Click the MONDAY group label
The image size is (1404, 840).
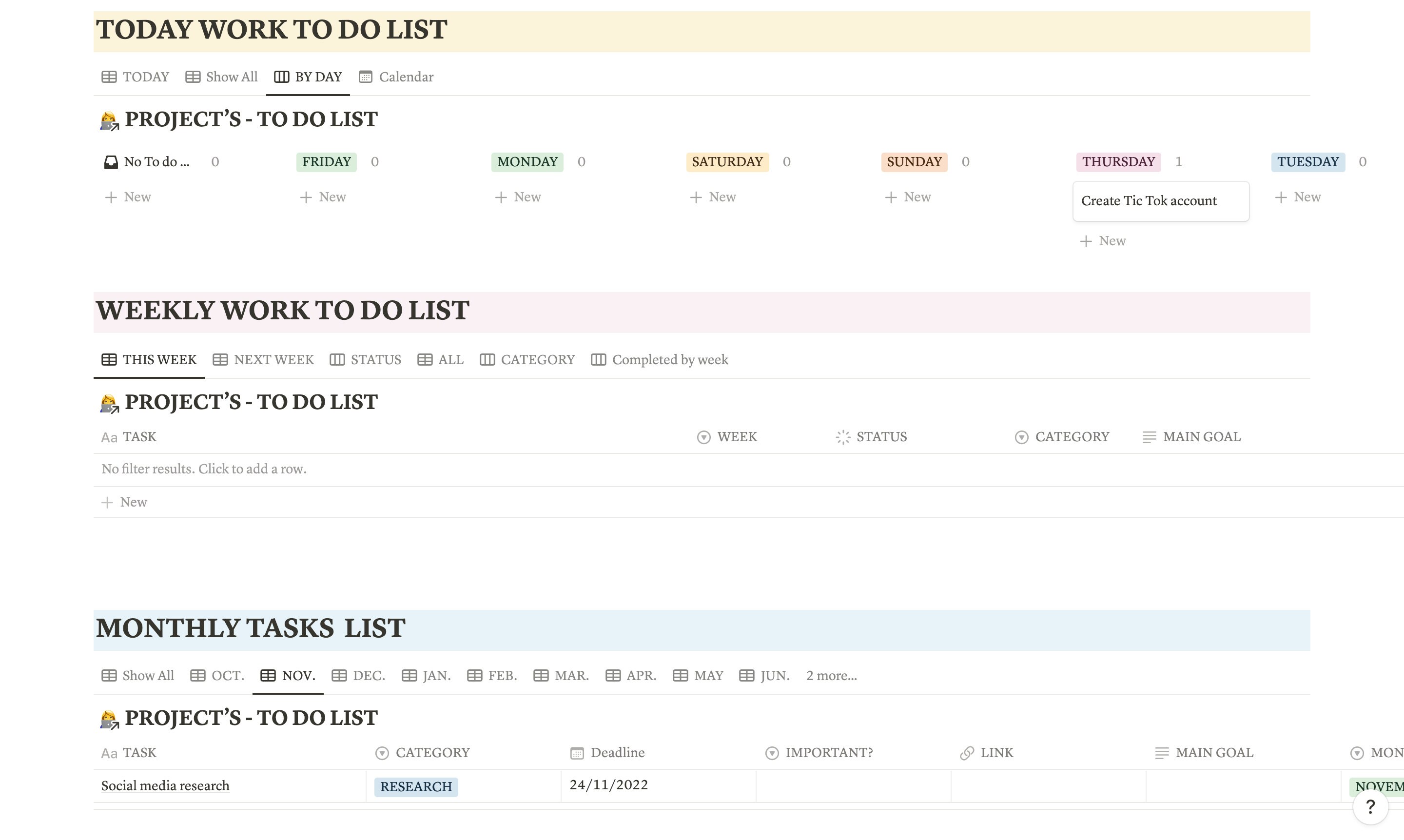pyautogui.click(x=527, y=162)
